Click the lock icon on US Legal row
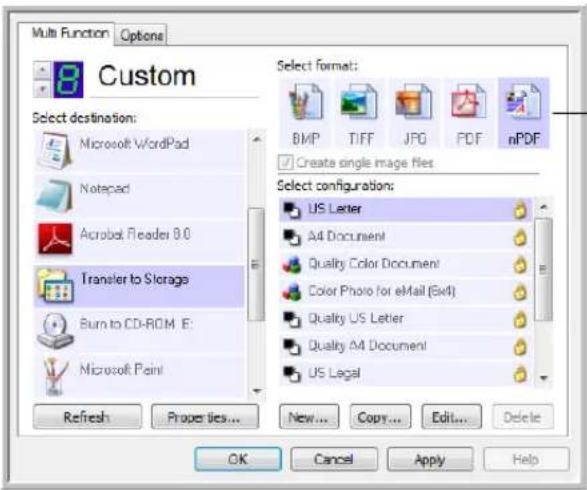Image resolution: width=587 pixels, height=490 pixels. 520,374
